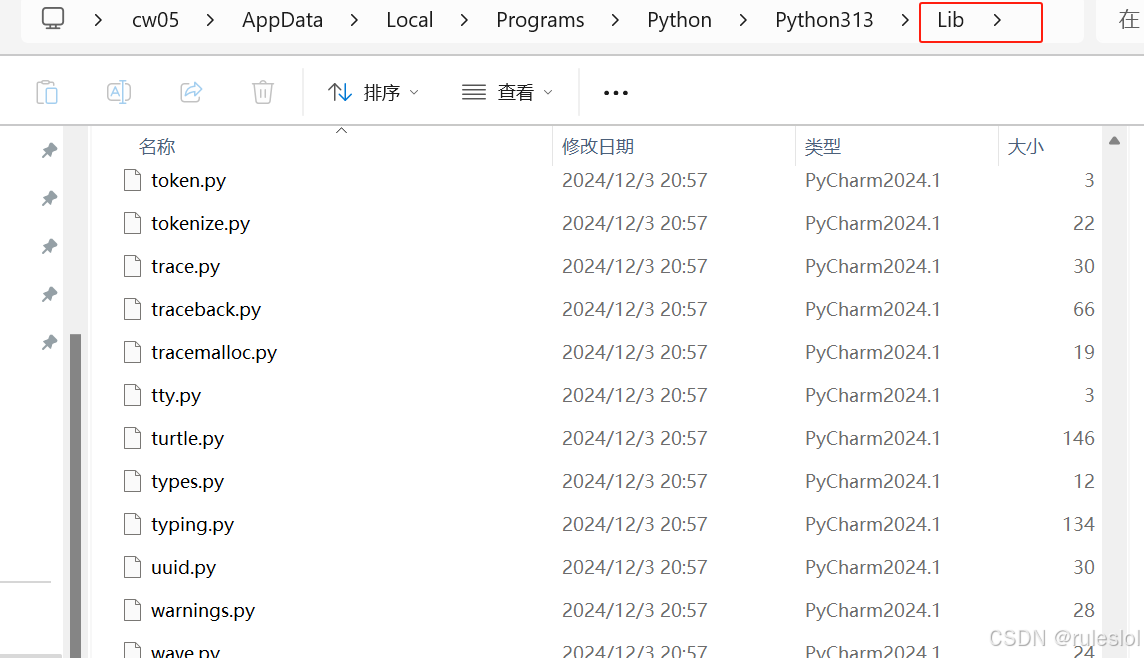
Task: Click the sort arrows icon next to 排序
Action: [x=341, y=91]
